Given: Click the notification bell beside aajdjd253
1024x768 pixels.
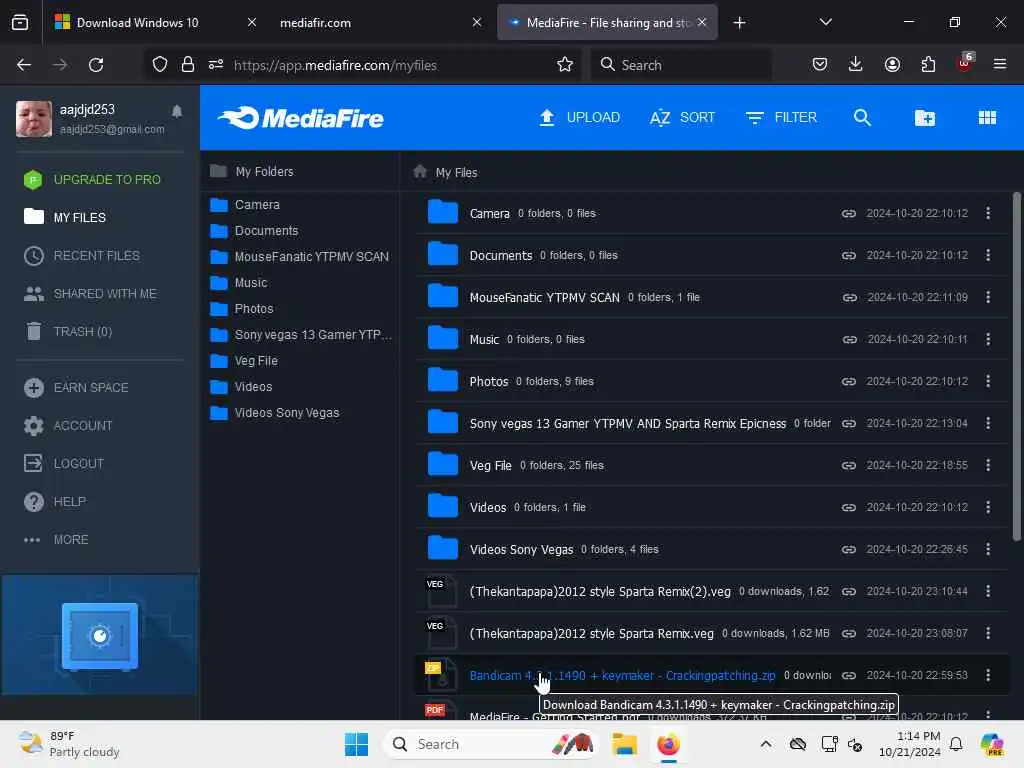Looking at the screenshot, I should coord(177,111).
